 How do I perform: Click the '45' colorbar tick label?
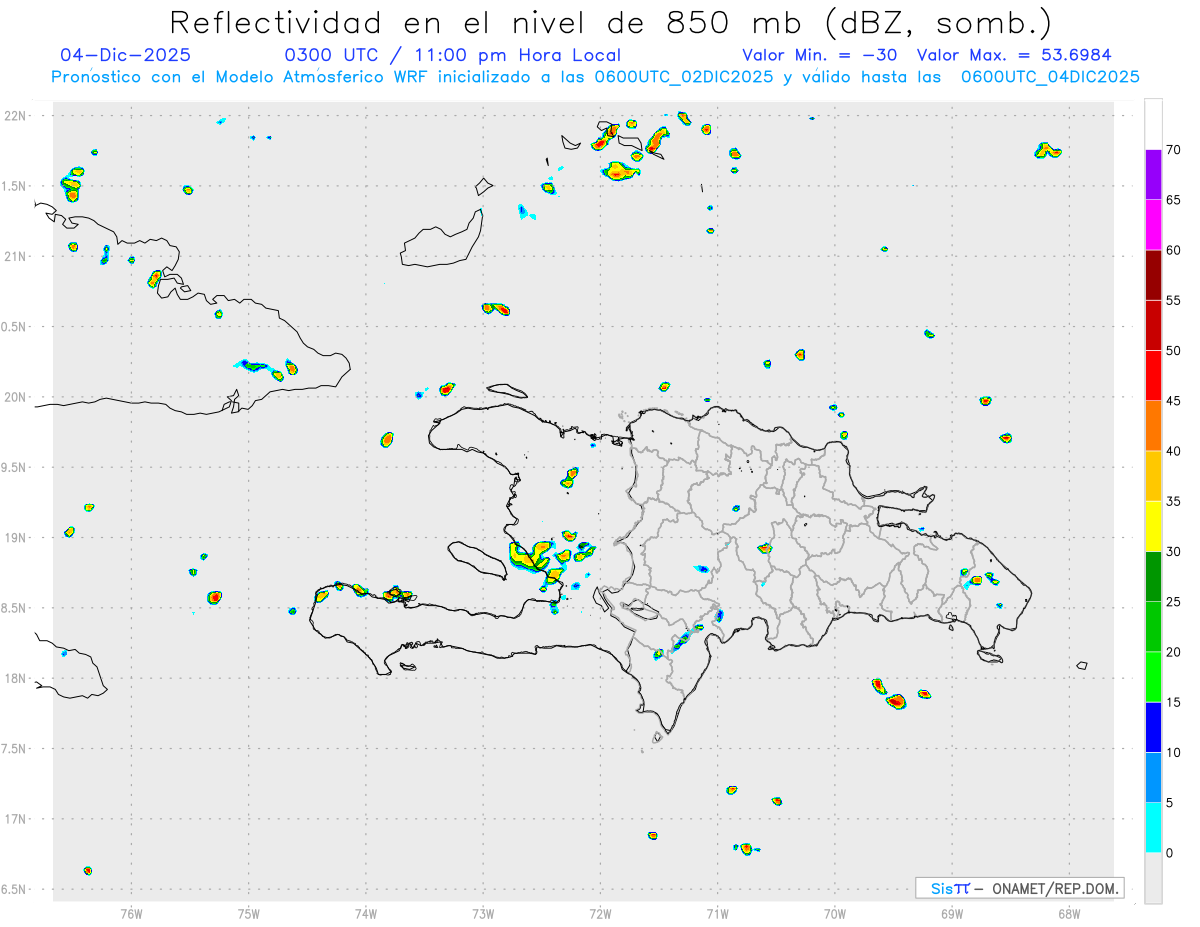pos(1174,401)
